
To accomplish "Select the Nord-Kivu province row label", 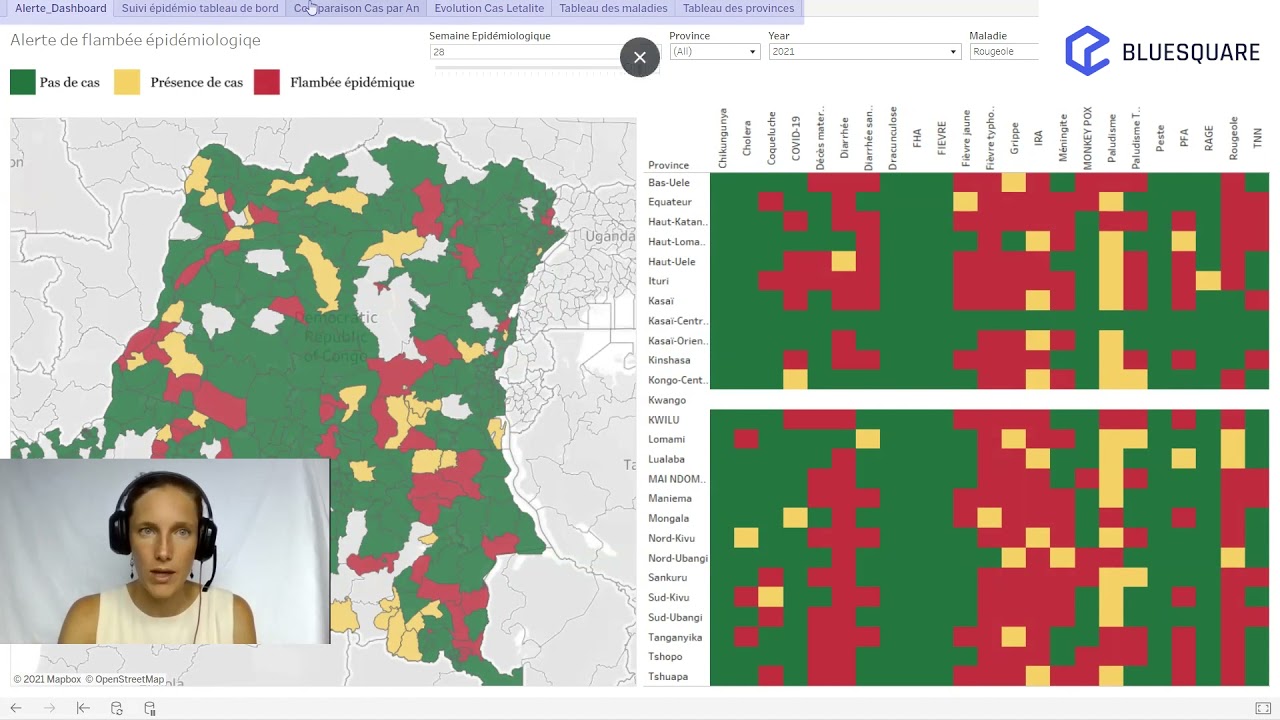I will click(672, 538).
